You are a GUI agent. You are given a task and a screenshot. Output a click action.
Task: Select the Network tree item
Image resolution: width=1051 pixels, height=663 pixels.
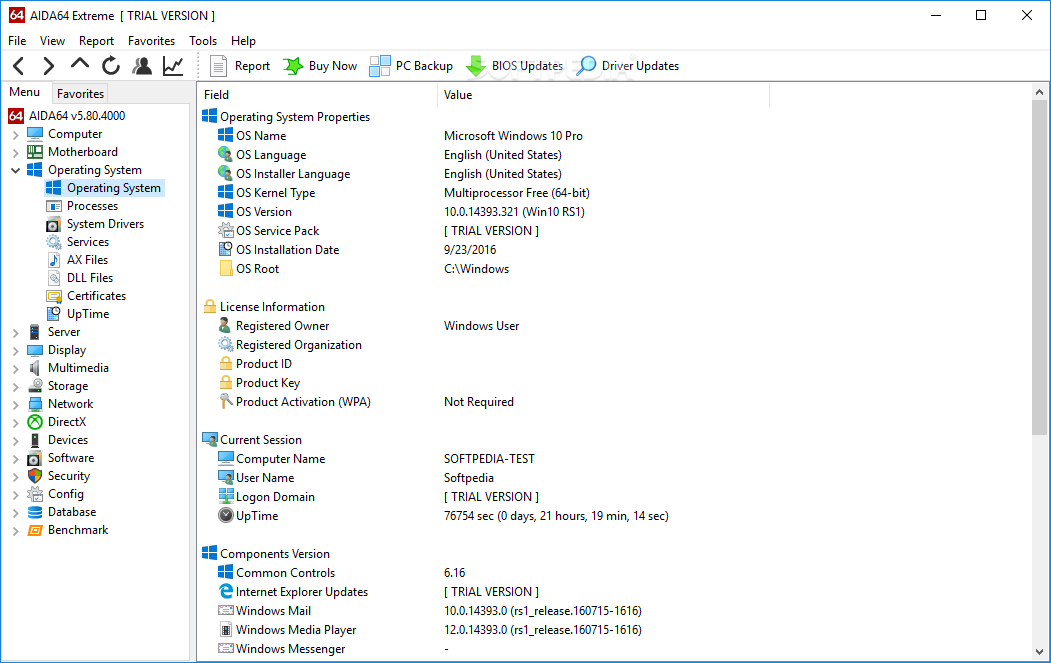[x=70, y=404]
